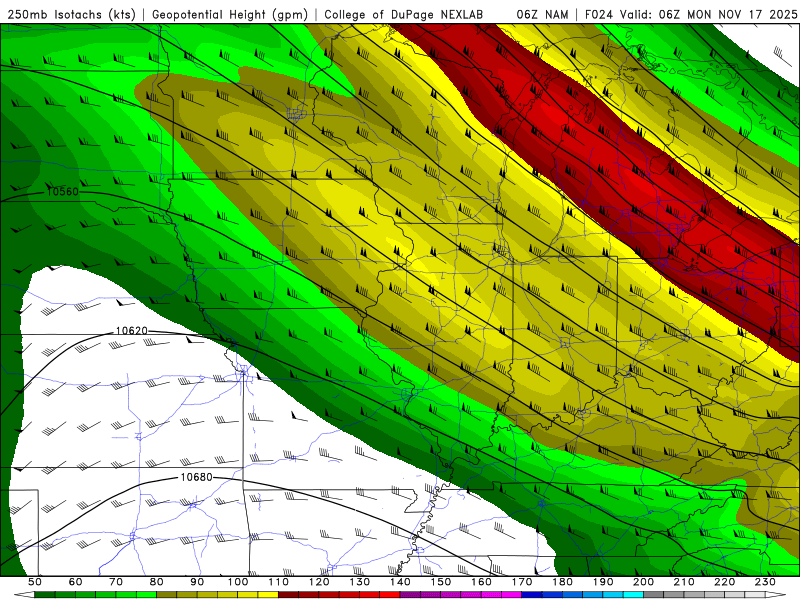Click the 70 value on the color scale
The image size is (800, 600).
[116, 582]
